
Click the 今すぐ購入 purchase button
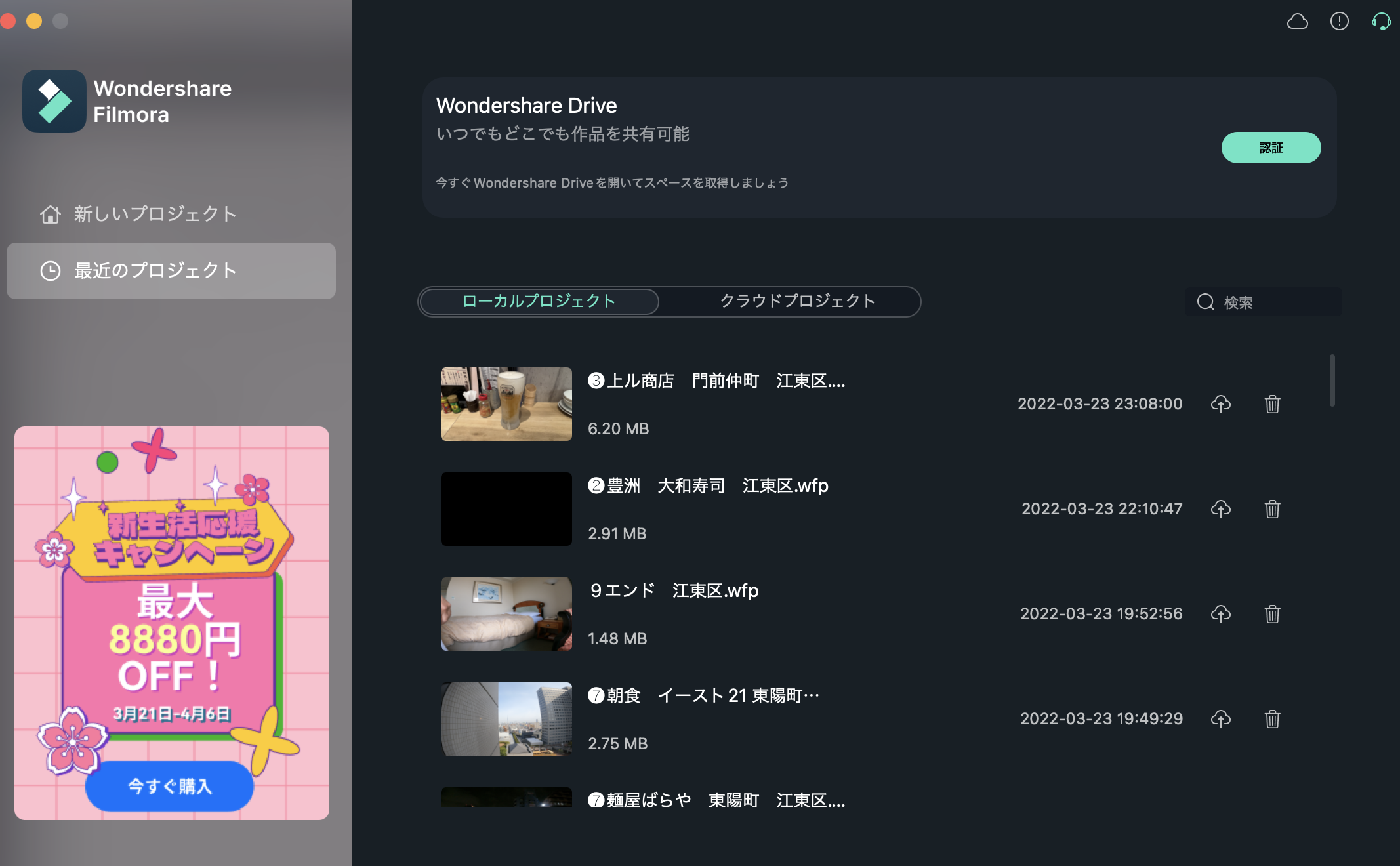(x=169, y=786)
